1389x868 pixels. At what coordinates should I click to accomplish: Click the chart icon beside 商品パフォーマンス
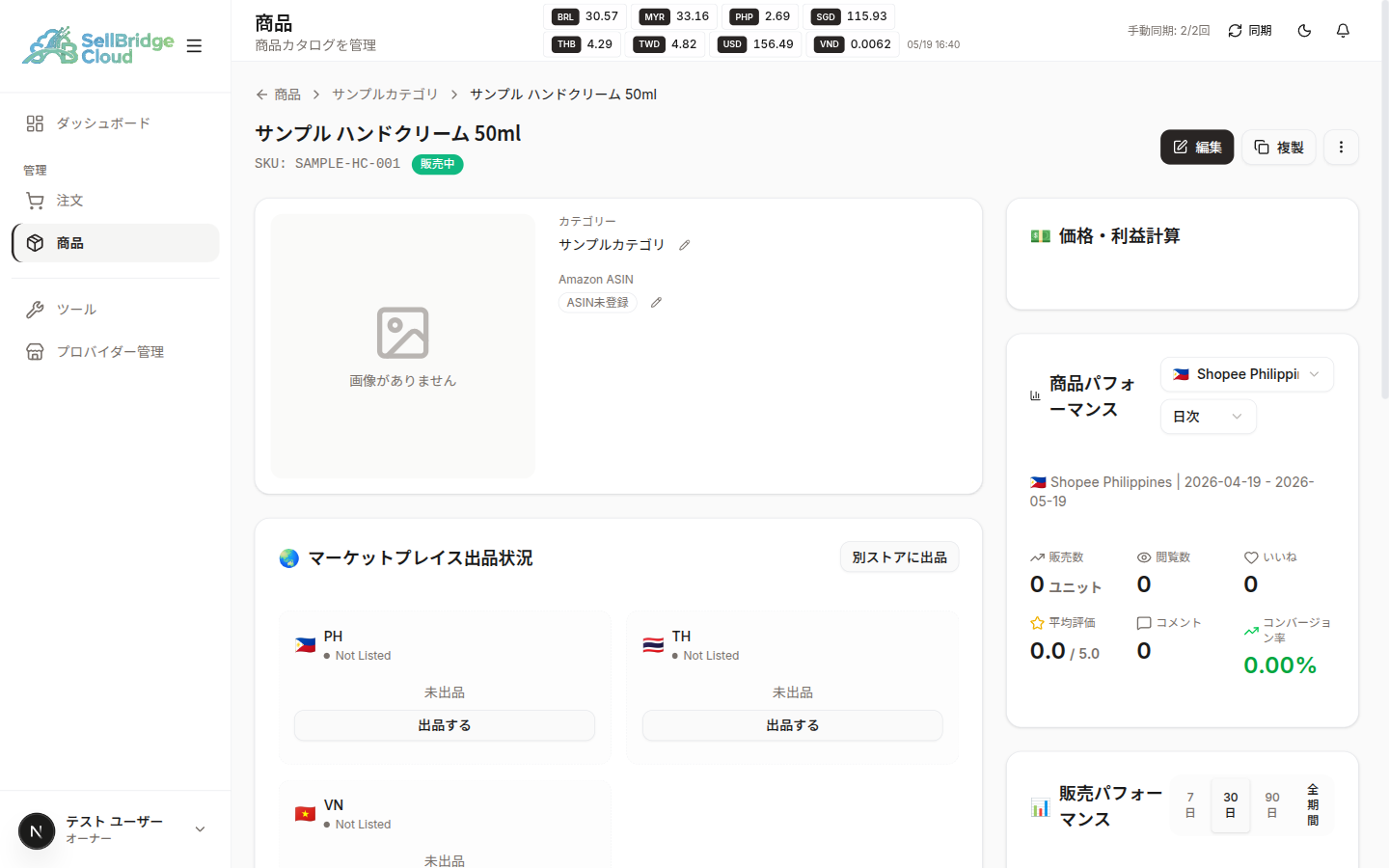click(1035, 396)
